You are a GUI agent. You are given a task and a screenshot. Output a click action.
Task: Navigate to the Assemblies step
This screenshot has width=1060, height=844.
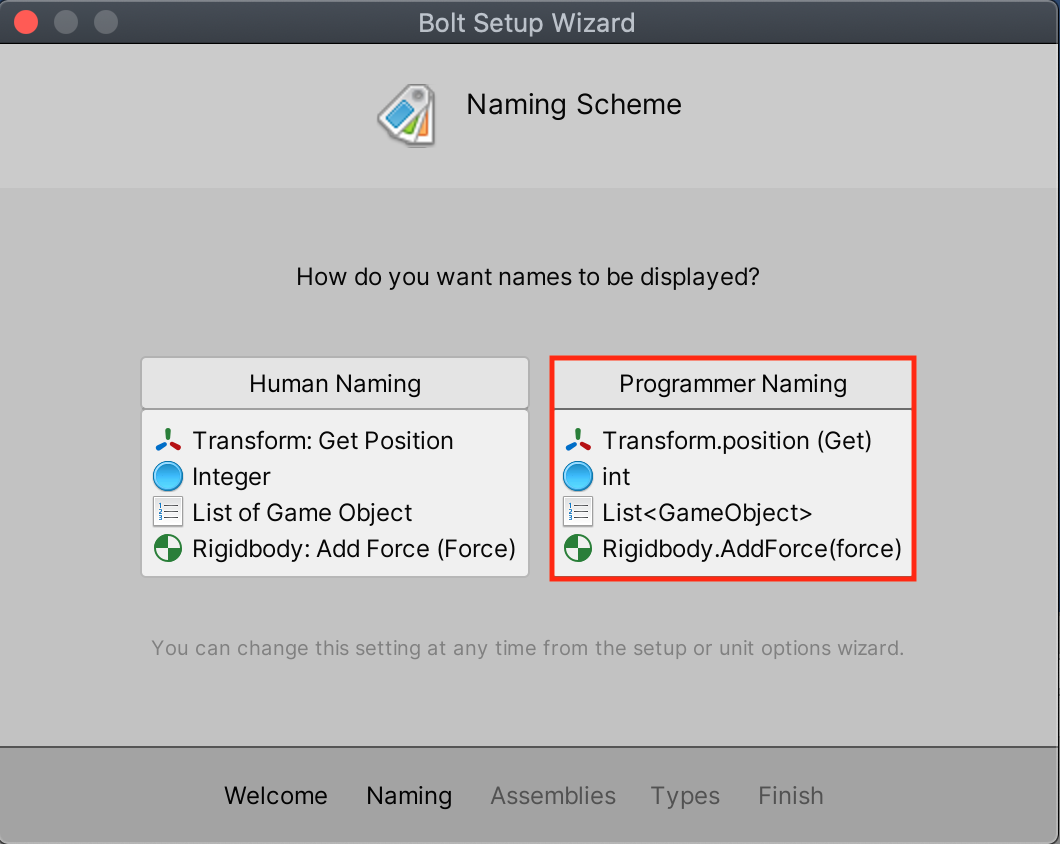tap(553, 796)
